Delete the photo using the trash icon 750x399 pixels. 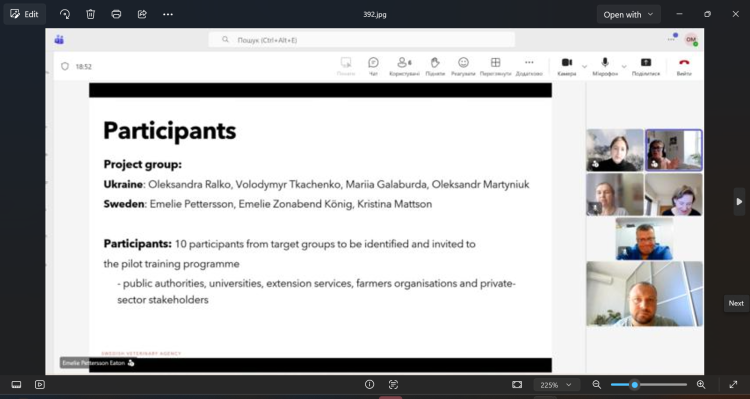point(90,14)
